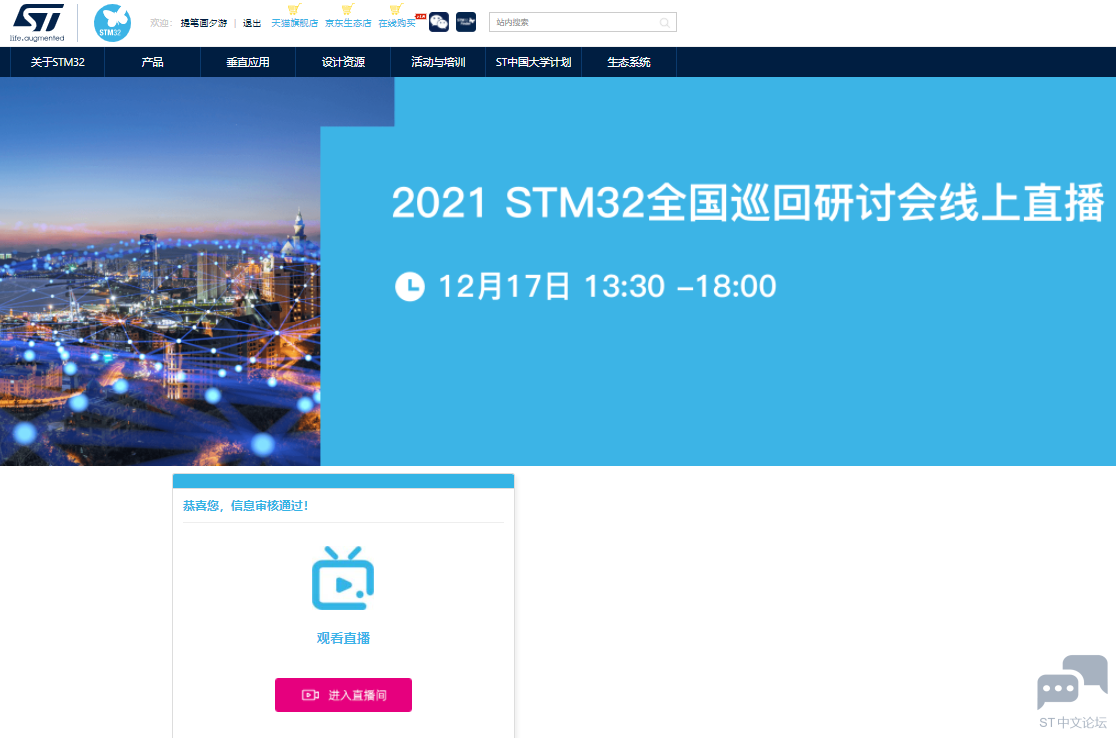This screenshot has width=1116, height=738.
Task: Click the city skyline banner image
Action: [x=160, y=271]
